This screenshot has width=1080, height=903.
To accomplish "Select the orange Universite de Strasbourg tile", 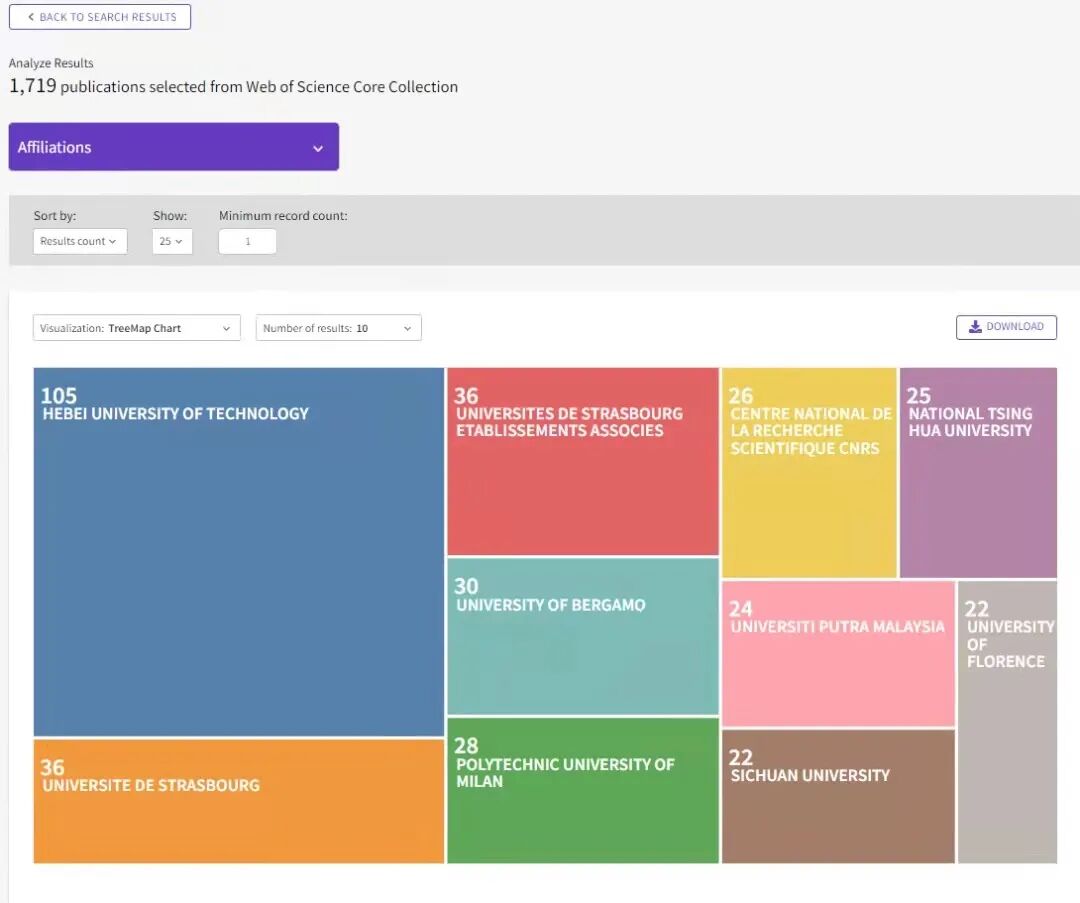I will tap(239, 801).
